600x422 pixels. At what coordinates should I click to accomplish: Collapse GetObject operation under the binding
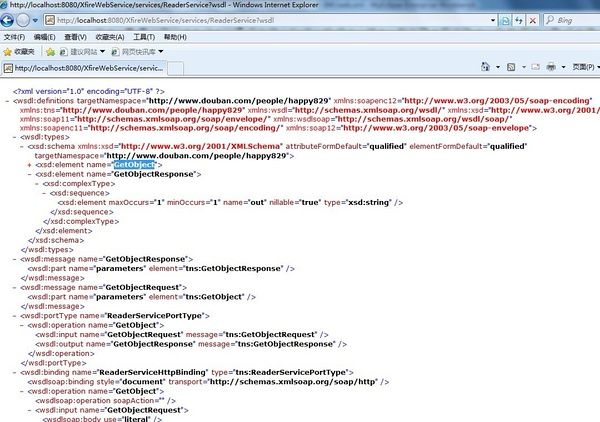click(x=22, y=391)
